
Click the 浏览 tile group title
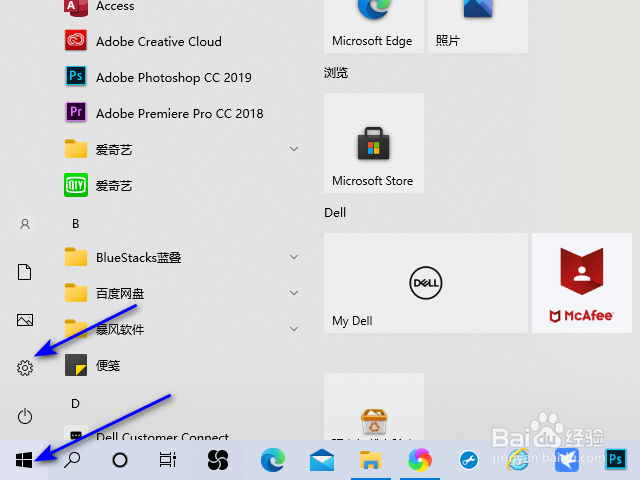[336, 73]
